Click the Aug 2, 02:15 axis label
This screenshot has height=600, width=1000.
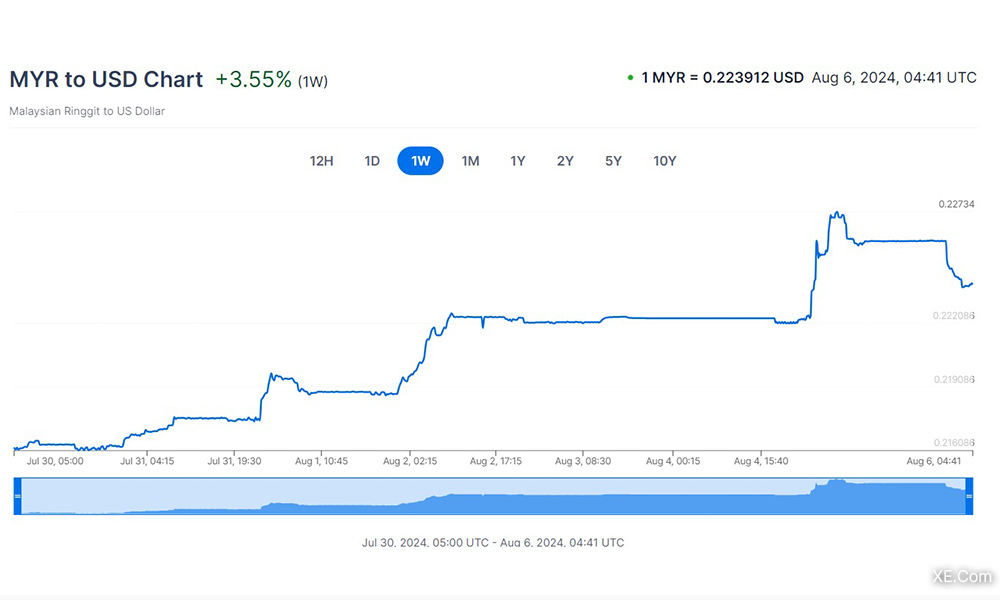pyautogui.click(x=410, y=461)
